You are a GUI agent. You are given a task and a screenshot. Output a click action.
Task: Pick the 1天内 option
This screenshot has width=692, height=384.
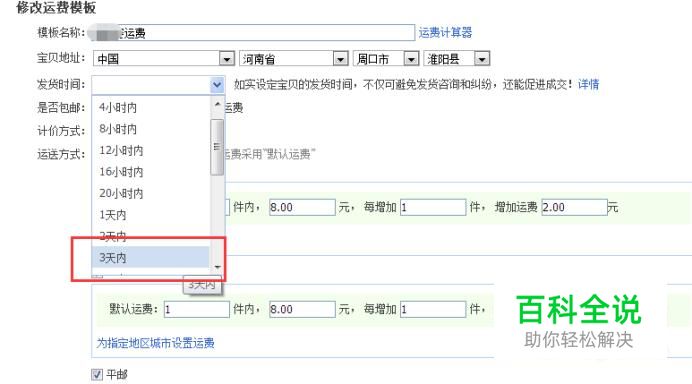[150, 215]
